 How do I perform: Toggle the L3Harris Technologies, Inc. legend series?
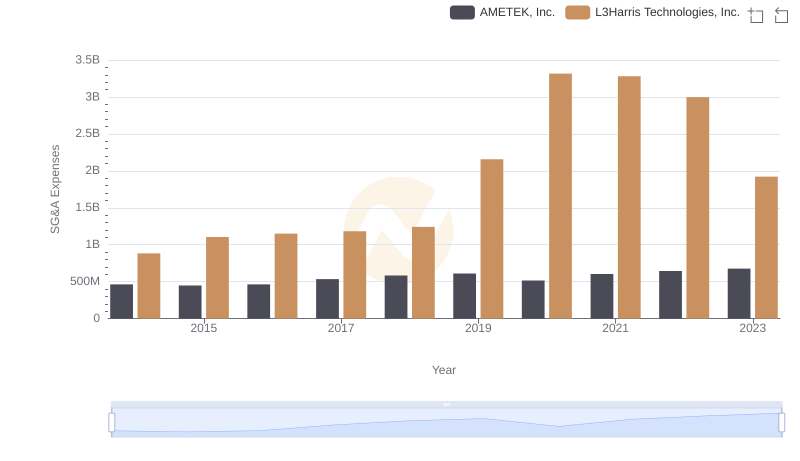(652, 12)
